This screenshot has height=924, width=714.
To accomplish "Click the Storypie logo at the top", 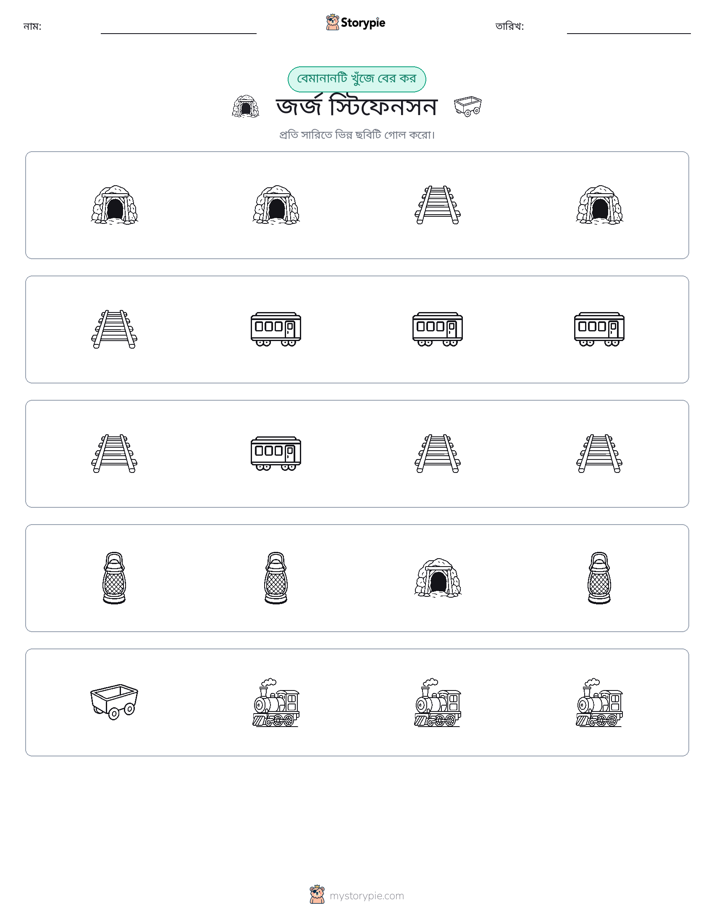I will point(355,22).
